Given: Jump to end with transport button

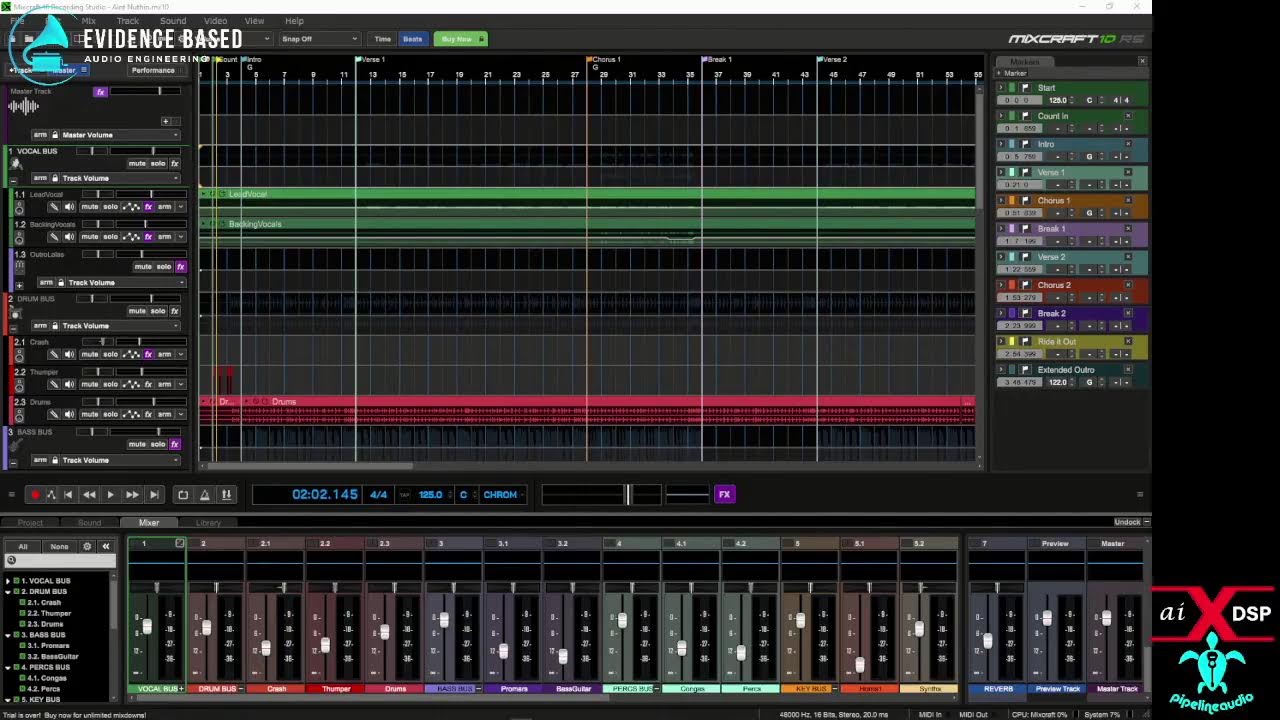Looking at the screenshot, I should pyautogui.click(x=154, y=494).
